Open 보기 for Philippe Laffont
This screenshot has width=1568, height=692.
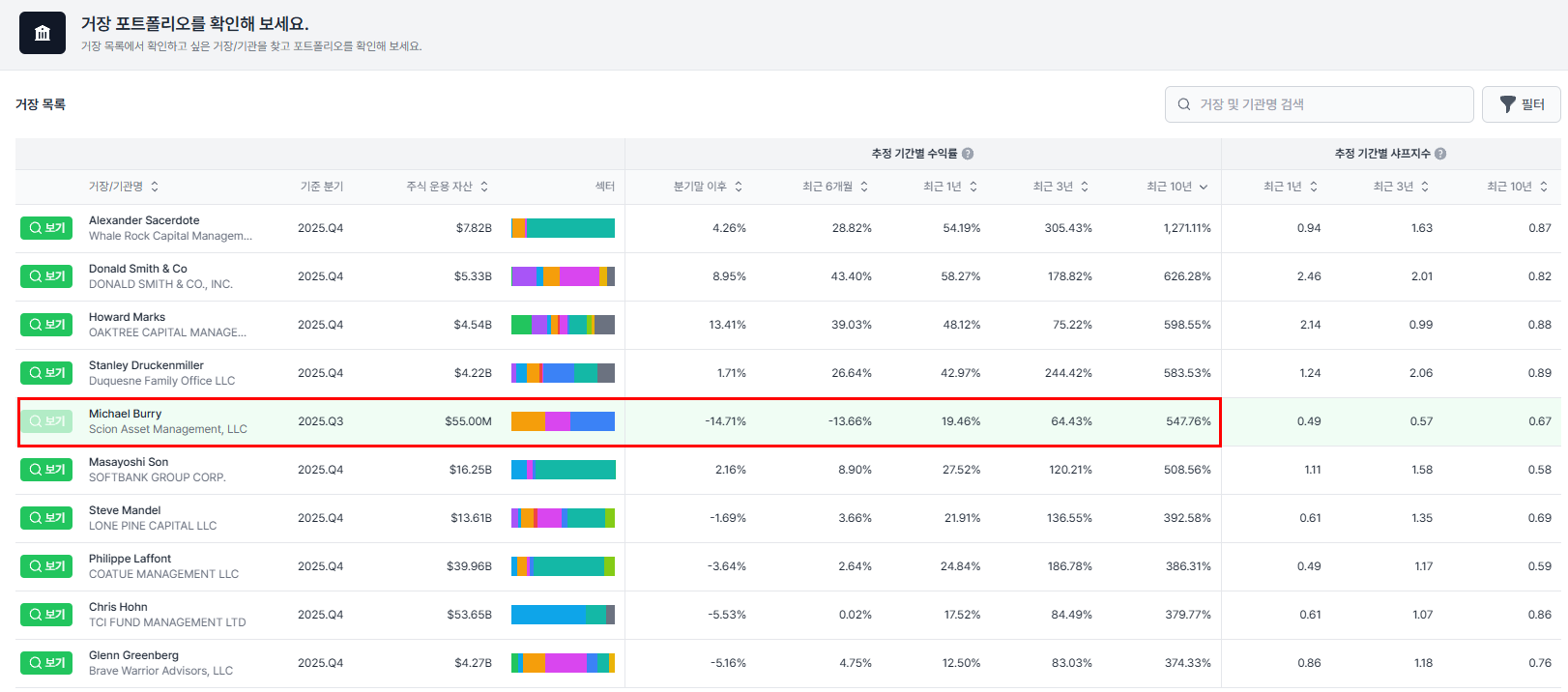click(46, 566)
